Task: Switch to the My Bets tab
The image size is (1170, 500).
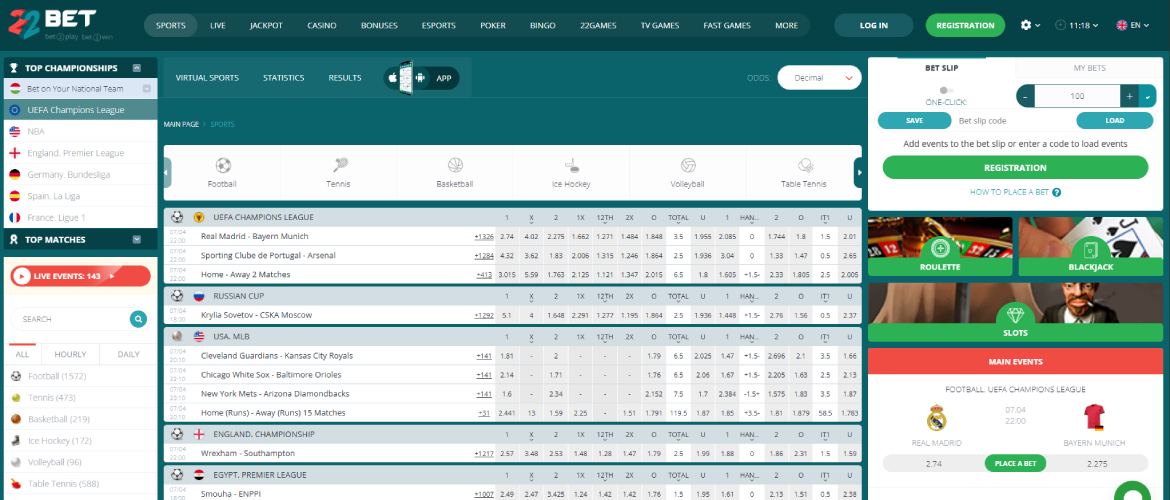Action: pyautogui.click(x=1089, y=68)
